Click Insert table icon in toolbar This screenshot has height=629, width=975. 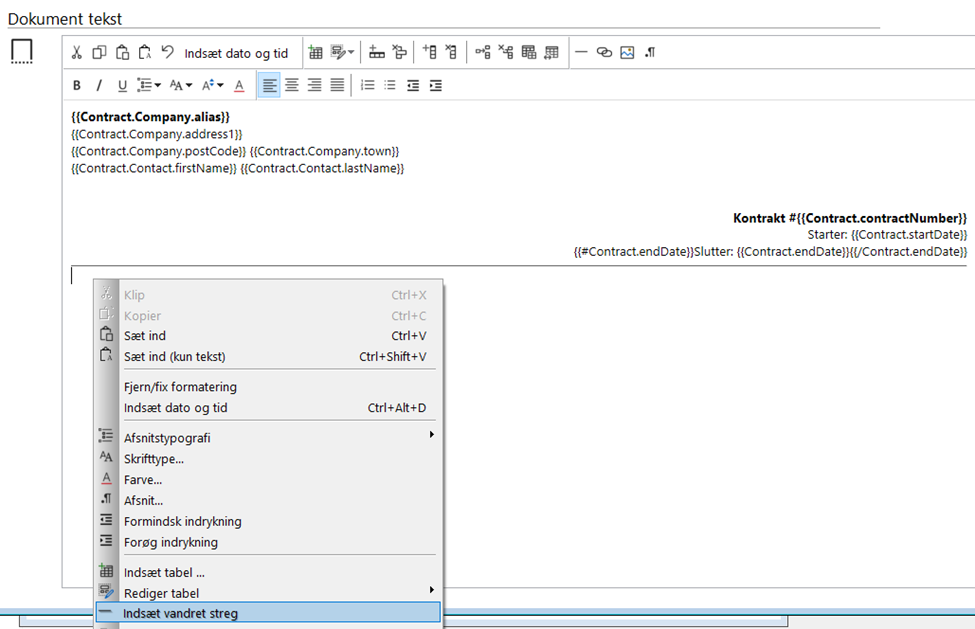(315, 52)
